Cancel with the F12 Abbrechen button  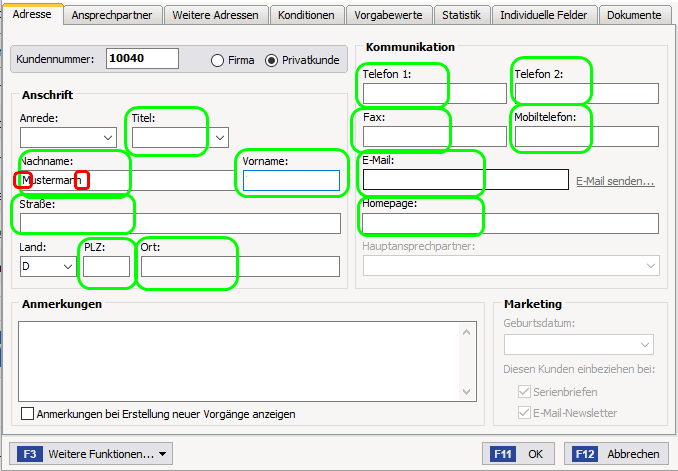pos(618,454)
